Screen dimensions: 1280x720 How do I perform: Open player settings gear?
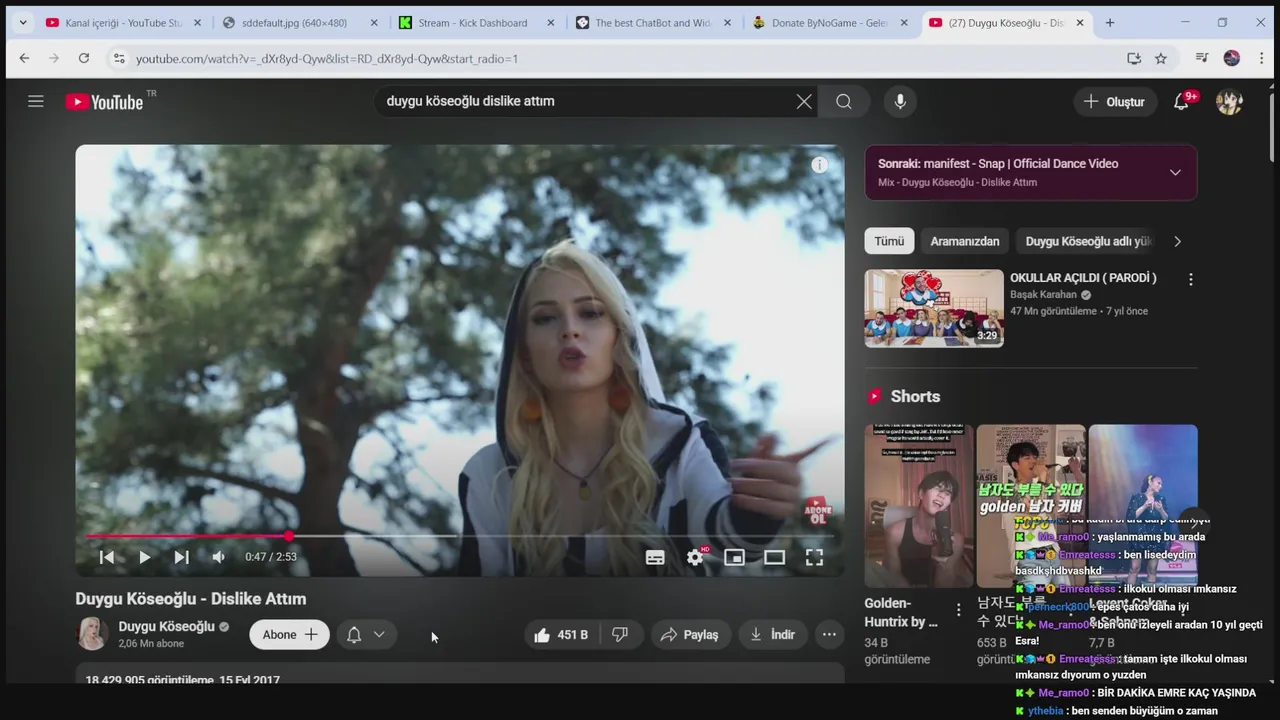tap(695, 557)
